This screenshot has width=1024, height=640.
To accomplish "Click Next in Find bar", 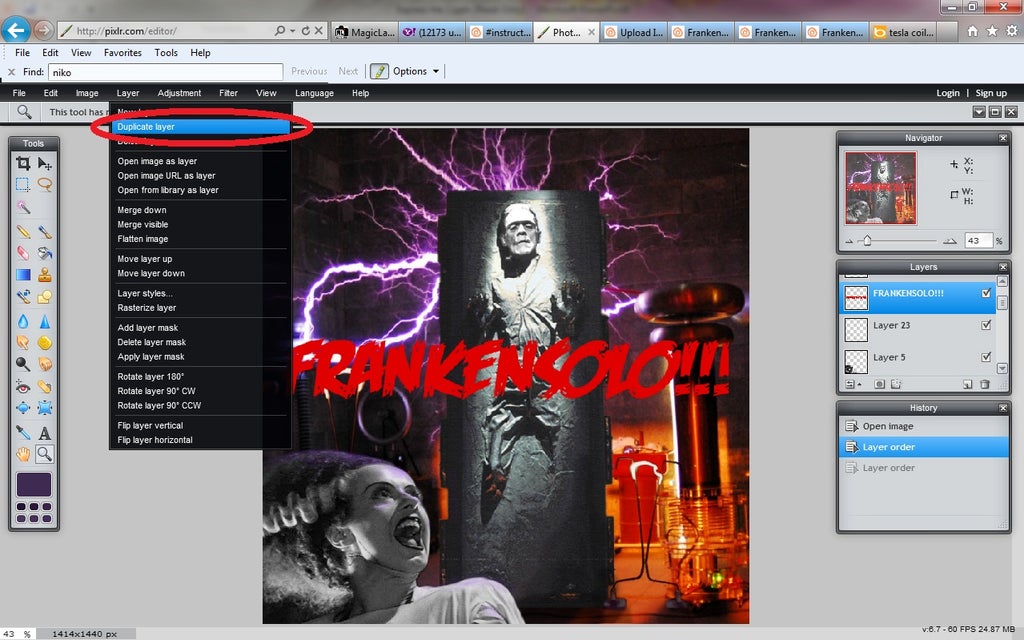I will pos(347,71).
